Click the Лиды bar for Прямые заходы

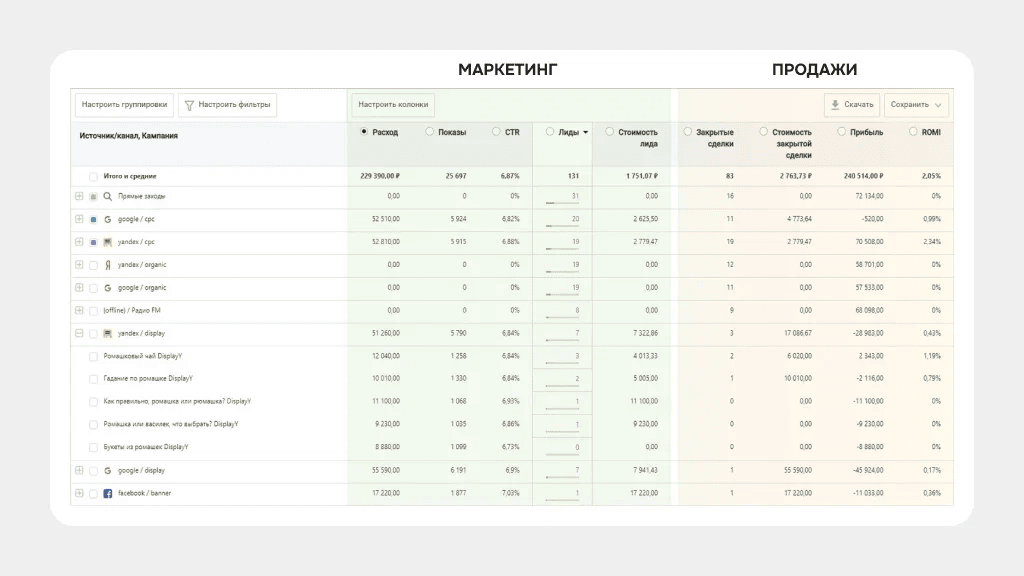click(562, 203)
